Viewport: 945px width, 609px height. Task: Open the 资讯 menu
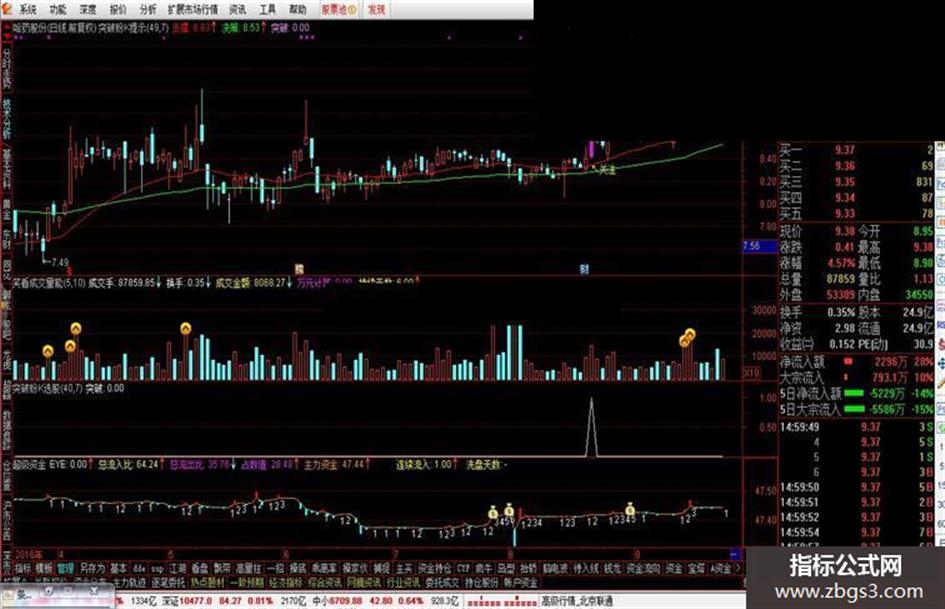[x=238, y=9]
